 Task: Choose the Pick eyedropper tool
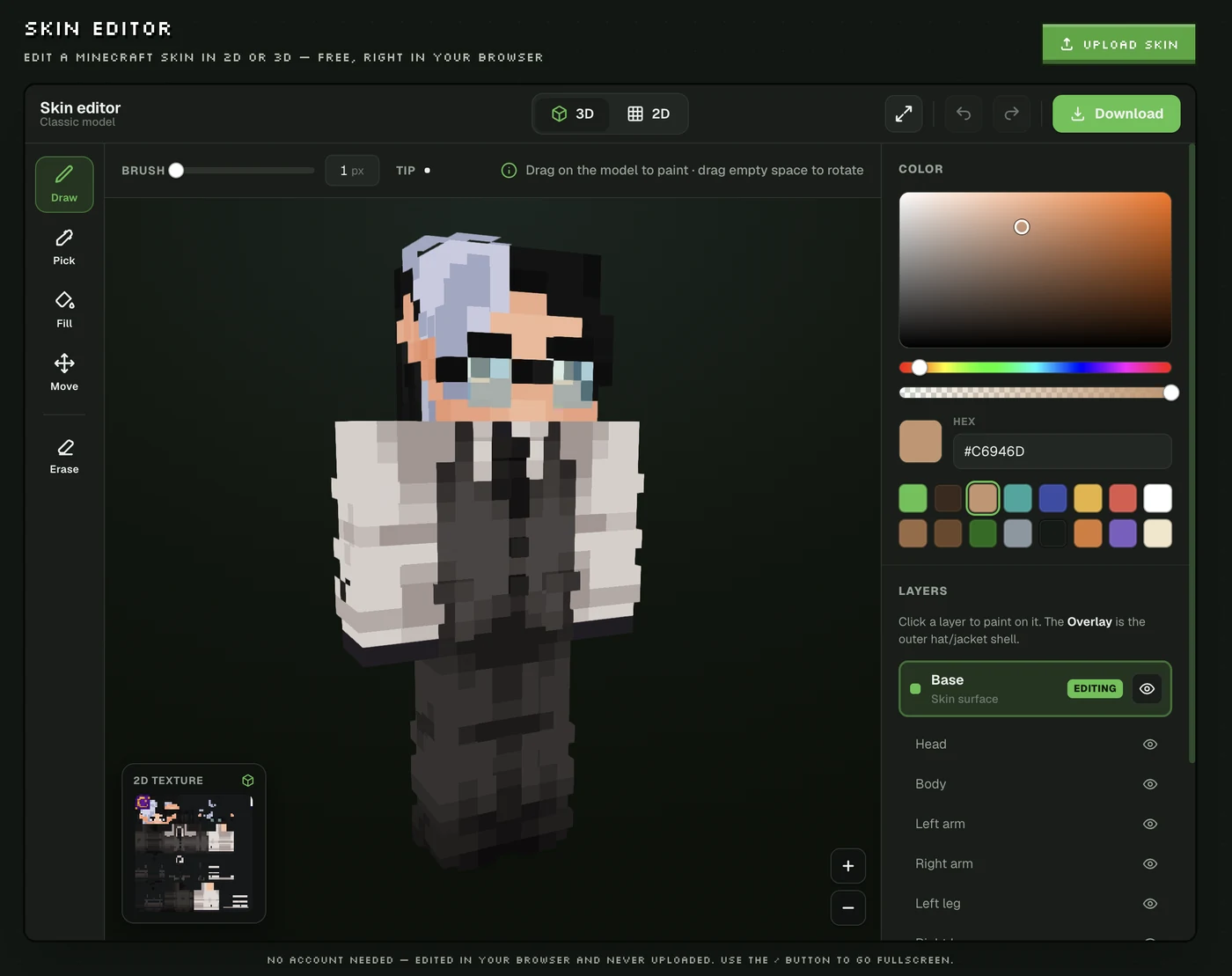point(64,247)
